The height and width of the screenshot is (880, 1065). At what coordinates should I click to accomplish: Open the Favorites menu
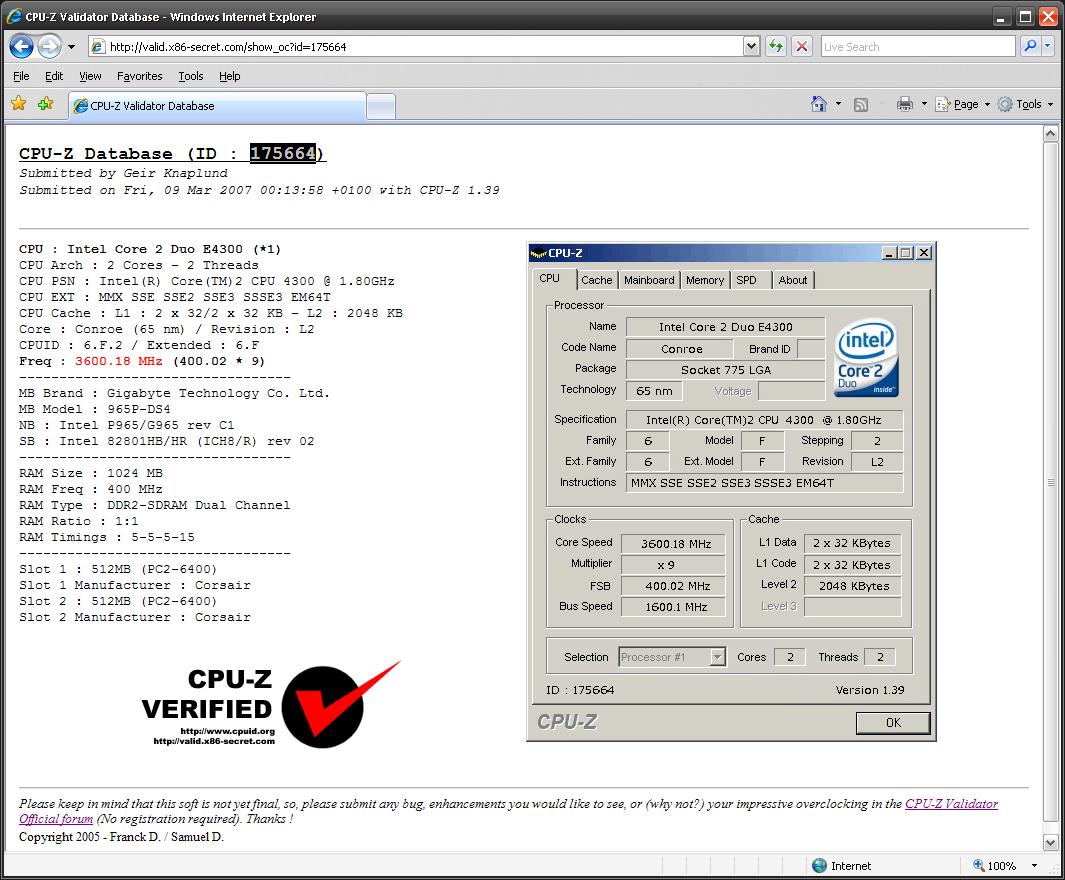click(139, 76)
